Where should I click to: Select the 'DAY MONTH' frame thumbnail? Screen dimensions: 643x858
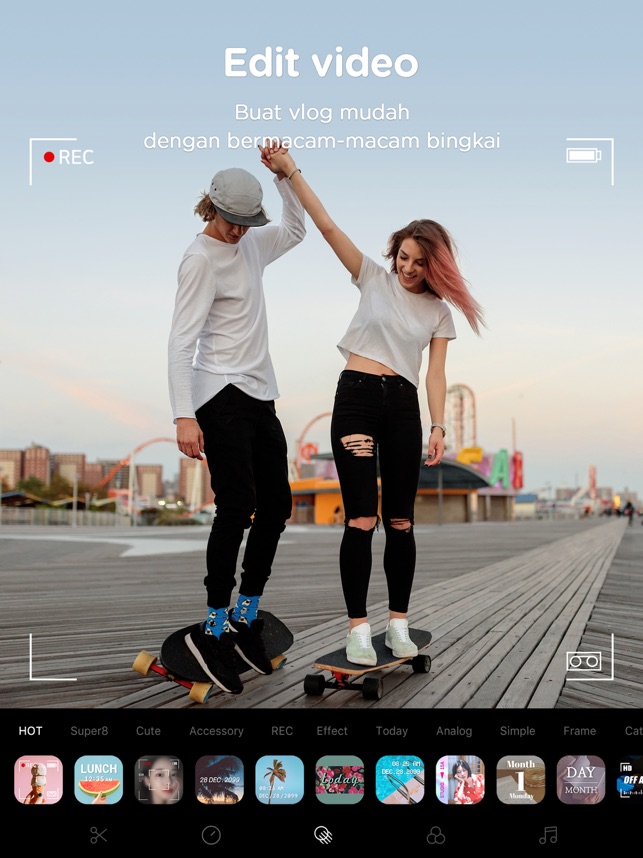(x=581, y=780)
